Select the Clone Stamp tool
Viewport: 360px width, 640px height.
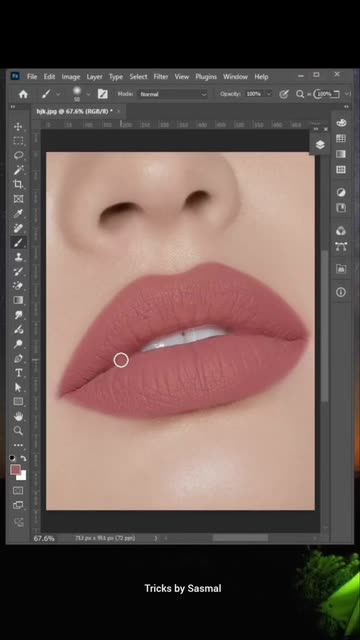click(x=18, y=257)
